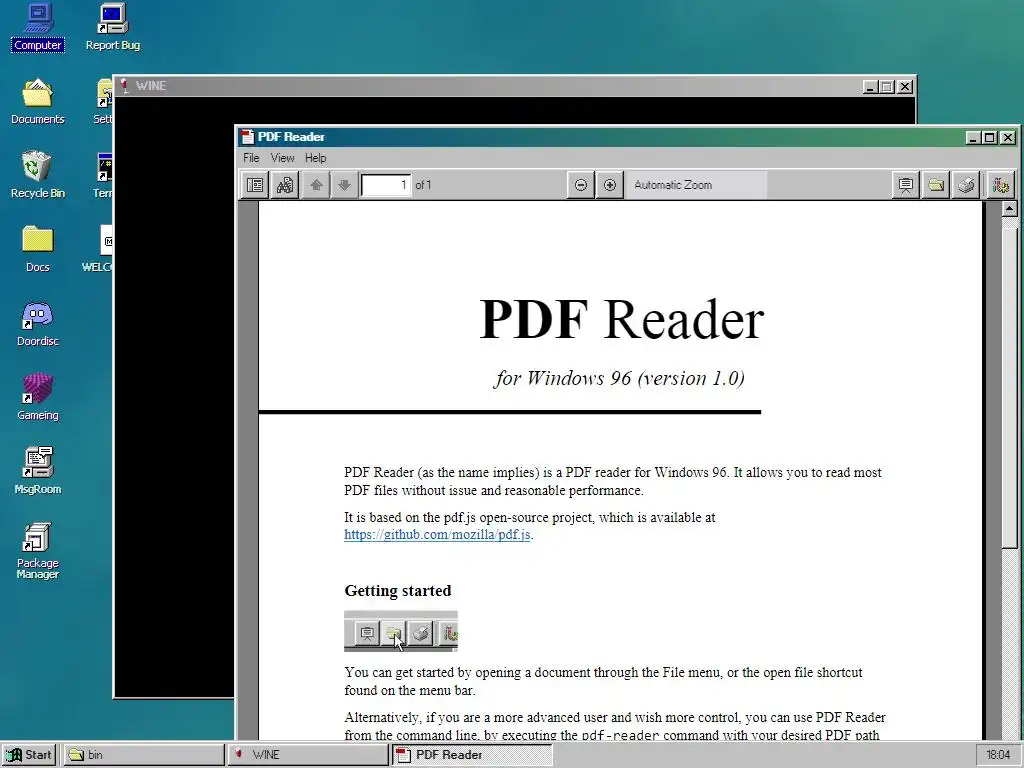The width and height of the screenshot is (1024, 768).
Task: Click the WINE window title icon
Action: (x=124, y=86)
